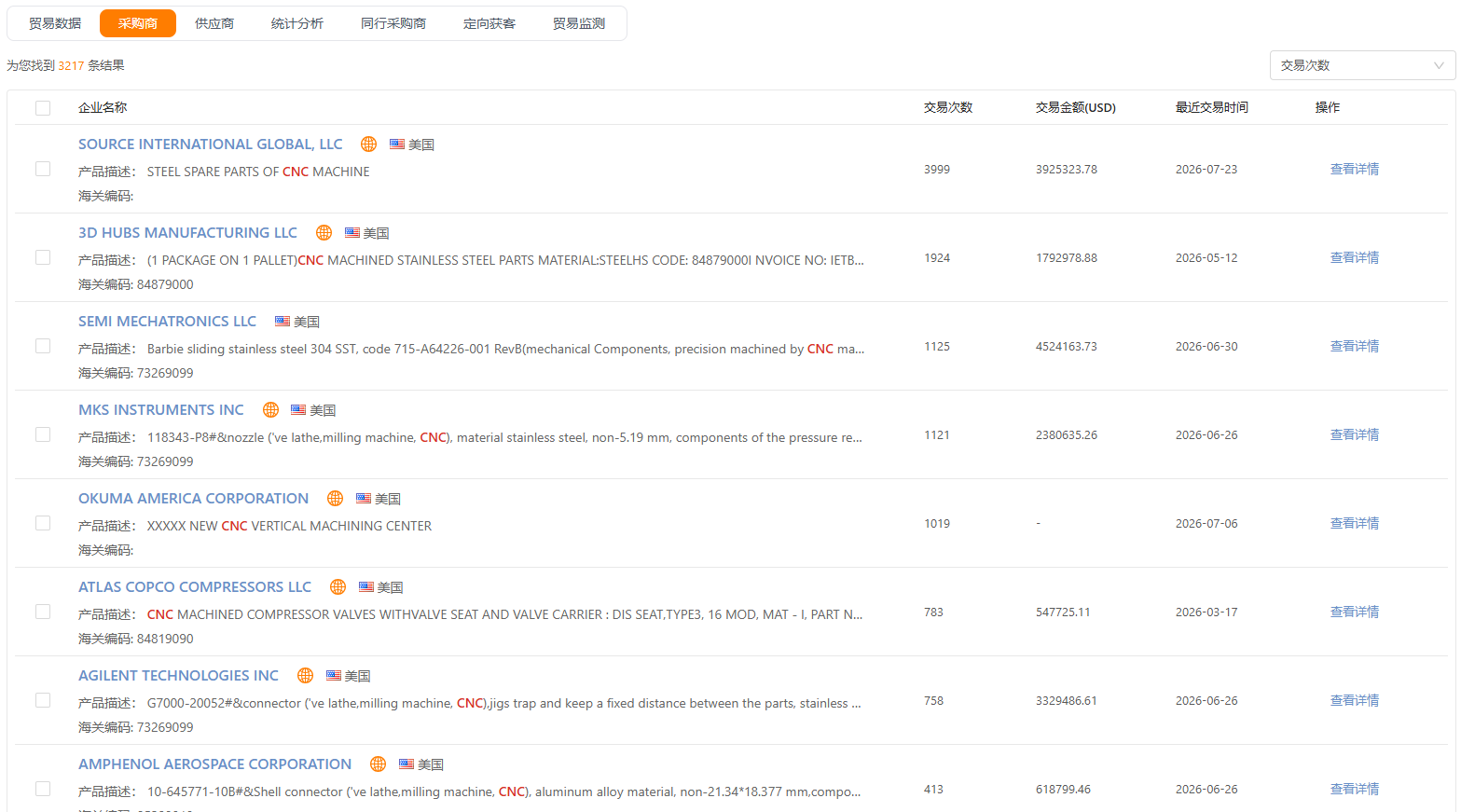Check the box for ATLAS COPCO COMPRESSORS LLC
This screenshot has width=1461, height=812.
(x=43, y=612)
